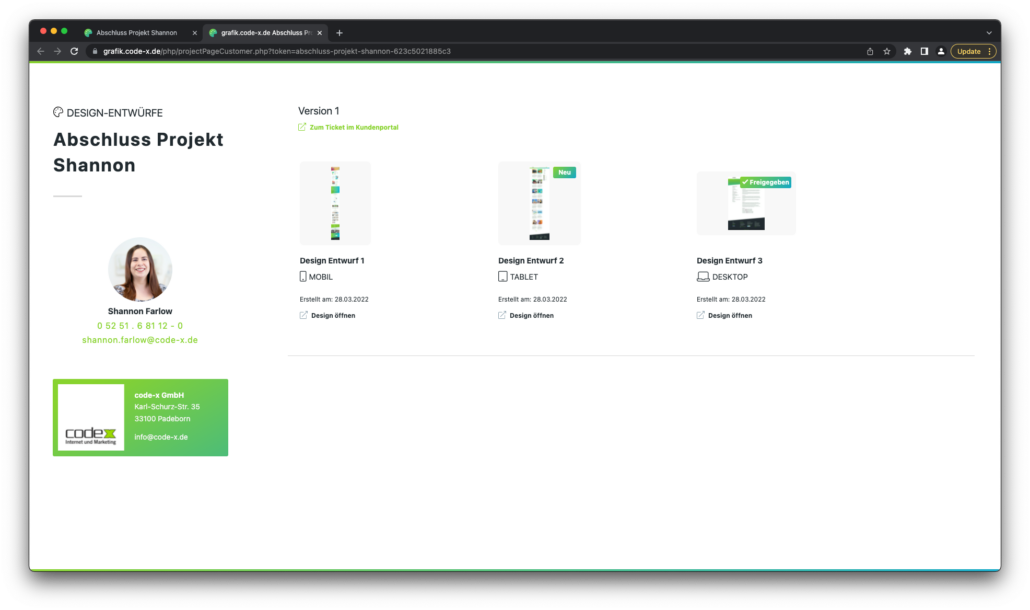1030x610 pixels.
Task: Open Design Entwurf 2 via Design öffnen
Action: pyautogui.click(x=531, y=315)
